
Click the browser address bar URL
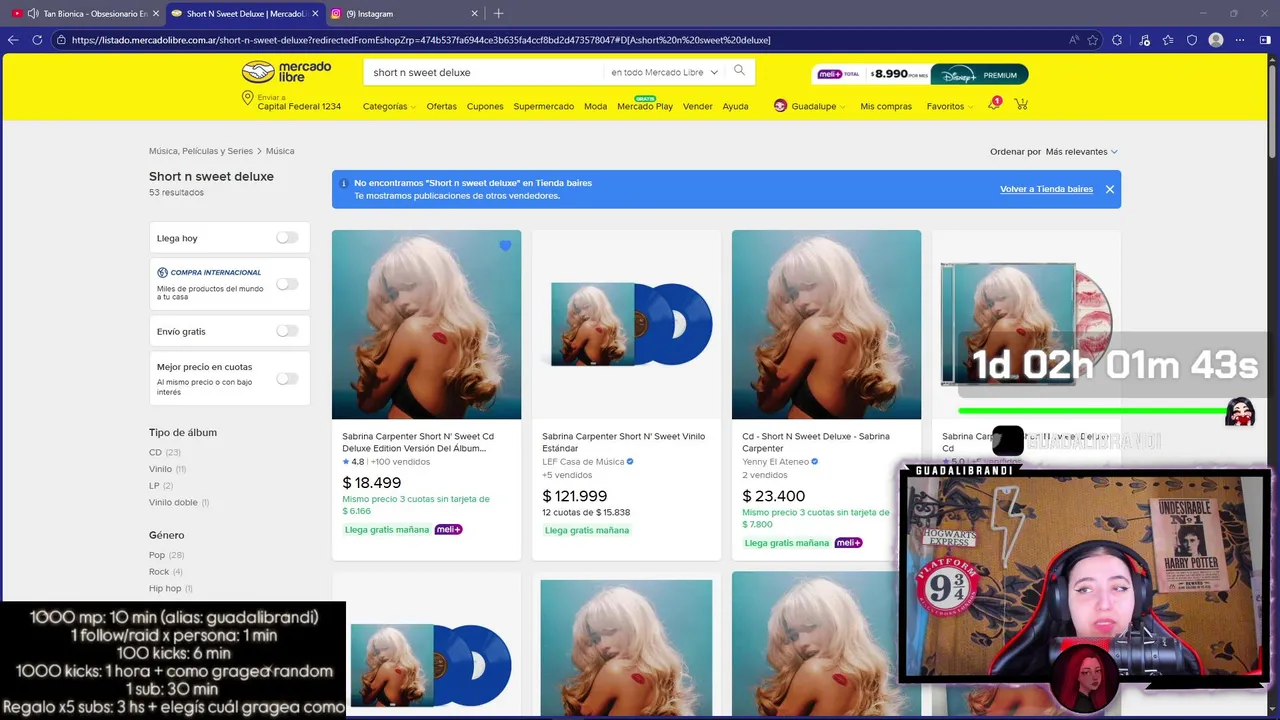point(420,40)
